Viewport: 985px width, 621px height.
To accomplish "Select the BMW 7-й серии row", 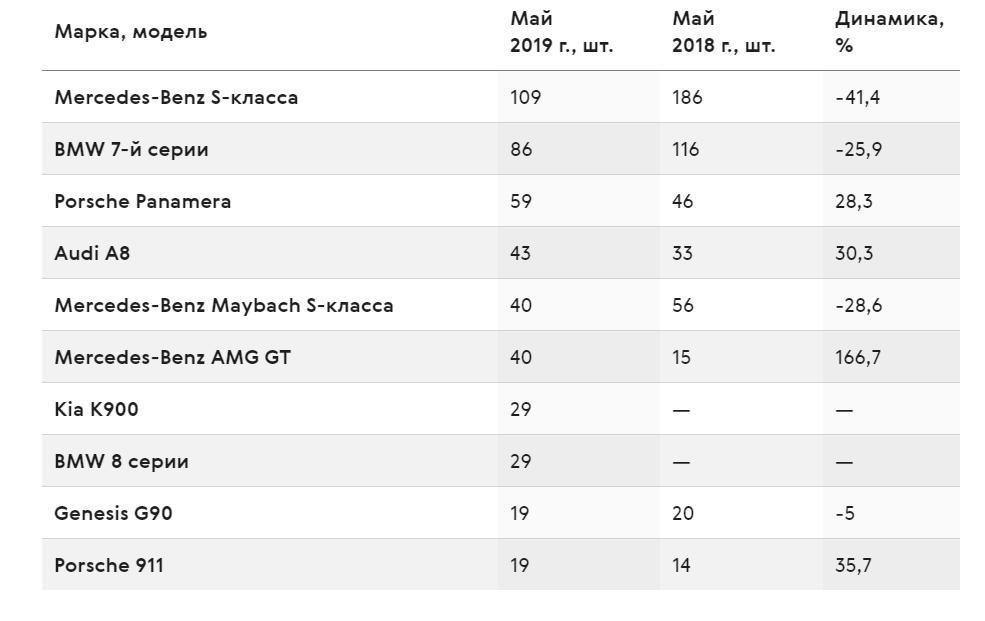I will coord(501,149).
